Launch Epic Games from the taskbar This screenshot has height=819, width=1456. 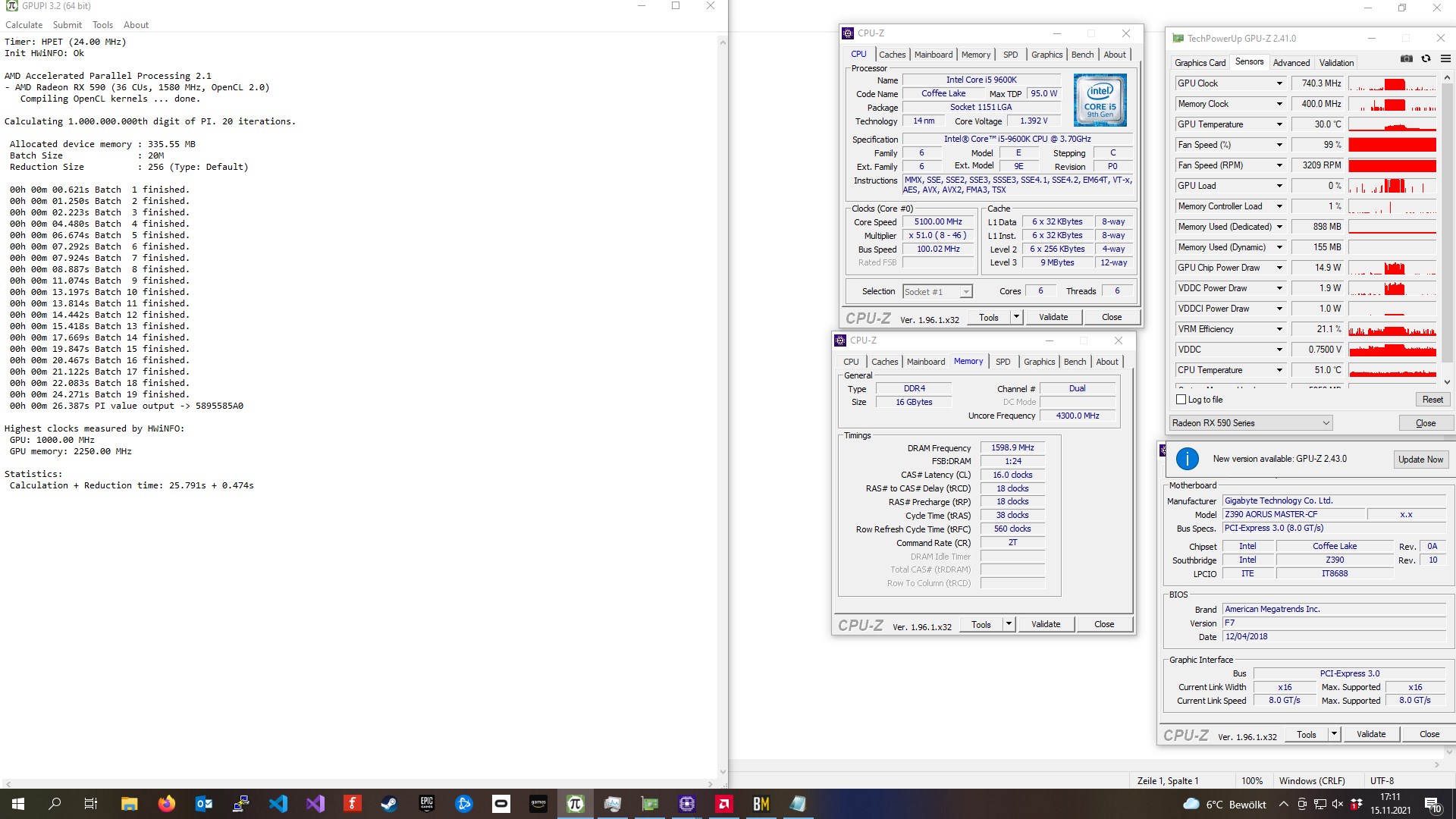(x=426, y=804)
